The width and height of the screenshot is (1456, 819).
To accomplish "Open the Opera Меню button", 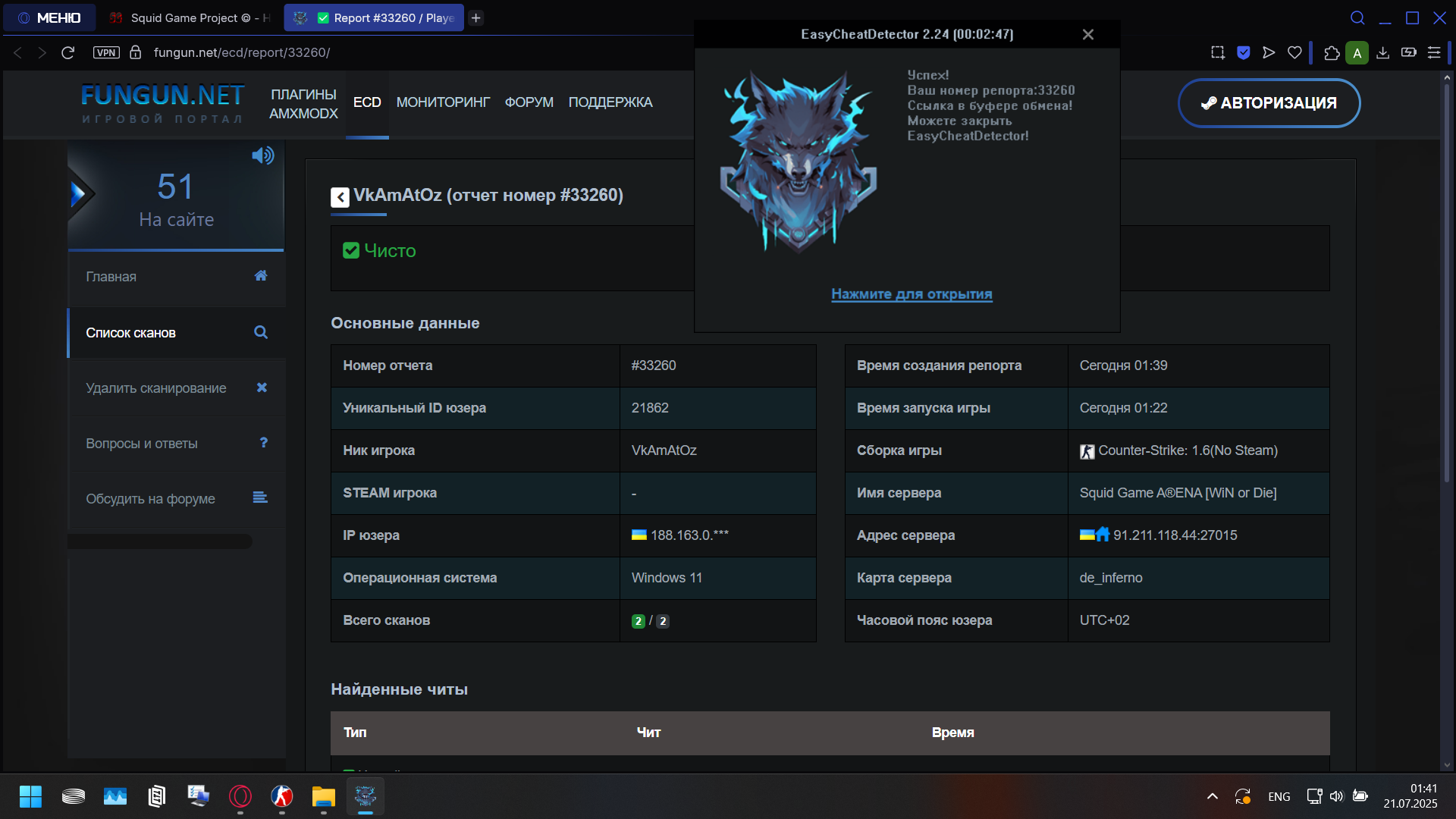I will coord(50,17).
